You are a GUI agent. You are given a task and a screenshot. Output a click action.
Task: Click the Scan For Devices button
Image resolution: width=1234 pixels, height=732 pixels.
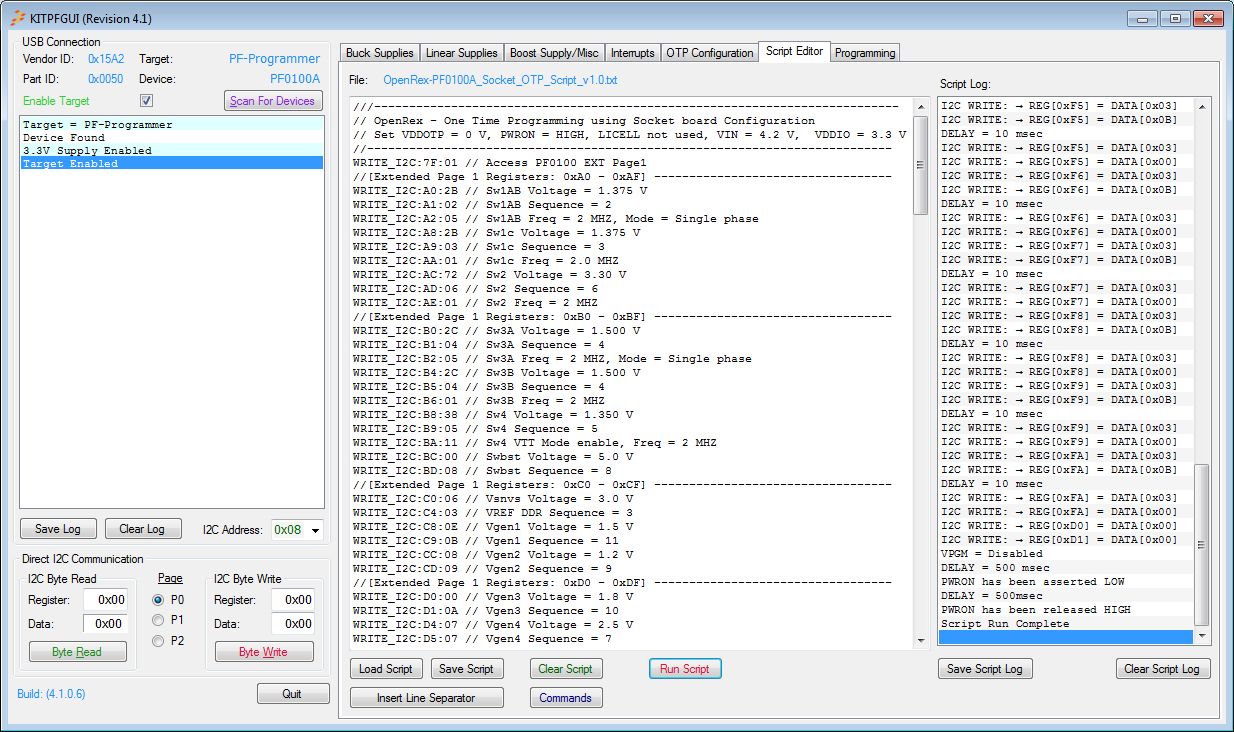click(x=273, y=101)
